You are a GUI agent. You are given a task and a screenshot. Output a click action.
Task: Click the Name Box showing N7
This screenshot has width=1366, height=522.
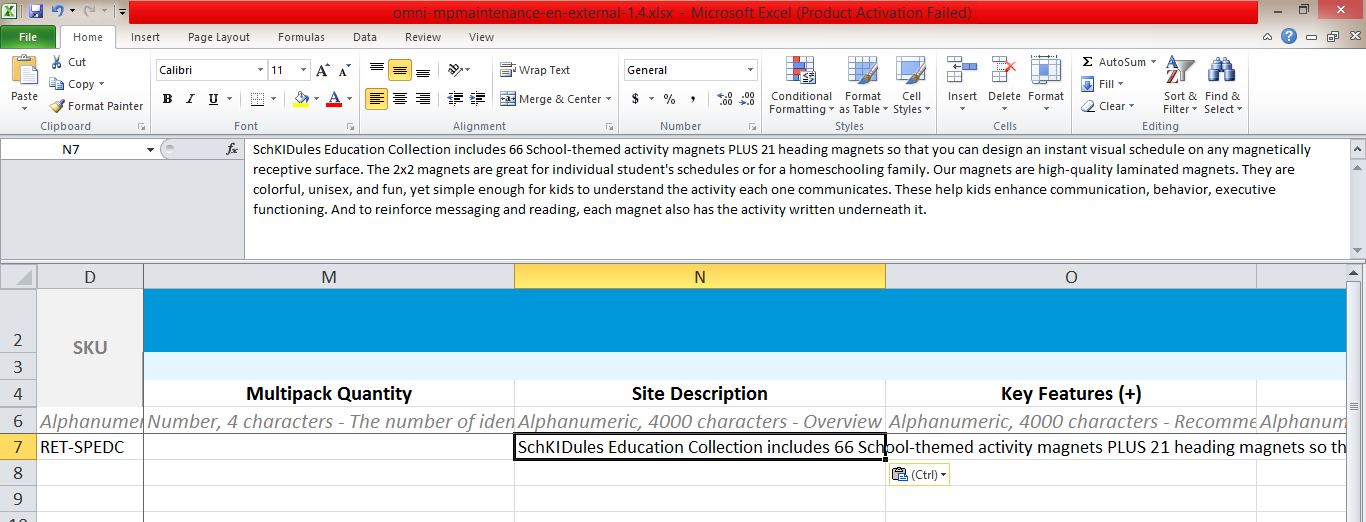point(72,149)
